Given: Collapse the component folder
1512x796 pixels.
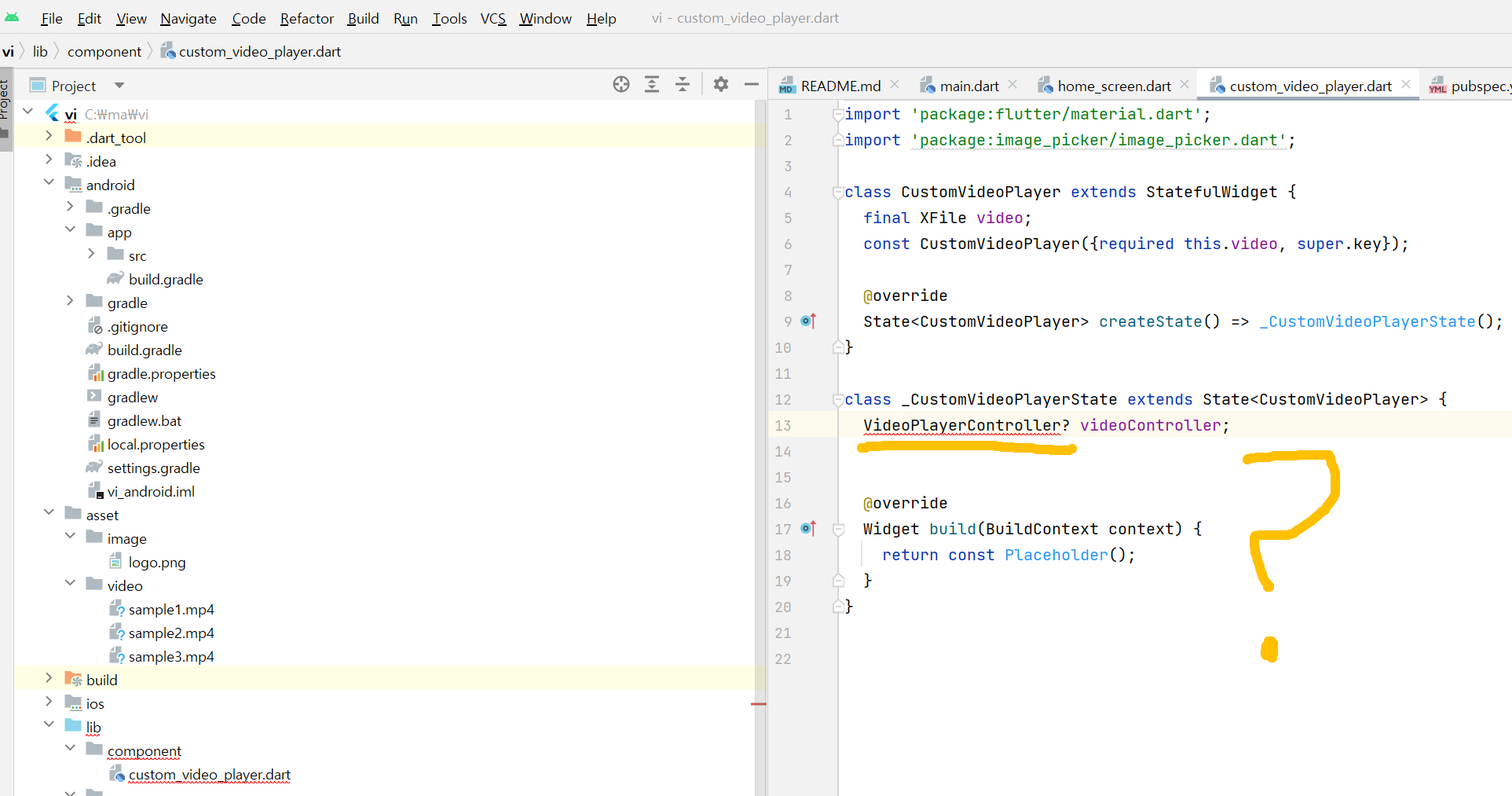Looking at the screenshot, I should click(70, 749).
